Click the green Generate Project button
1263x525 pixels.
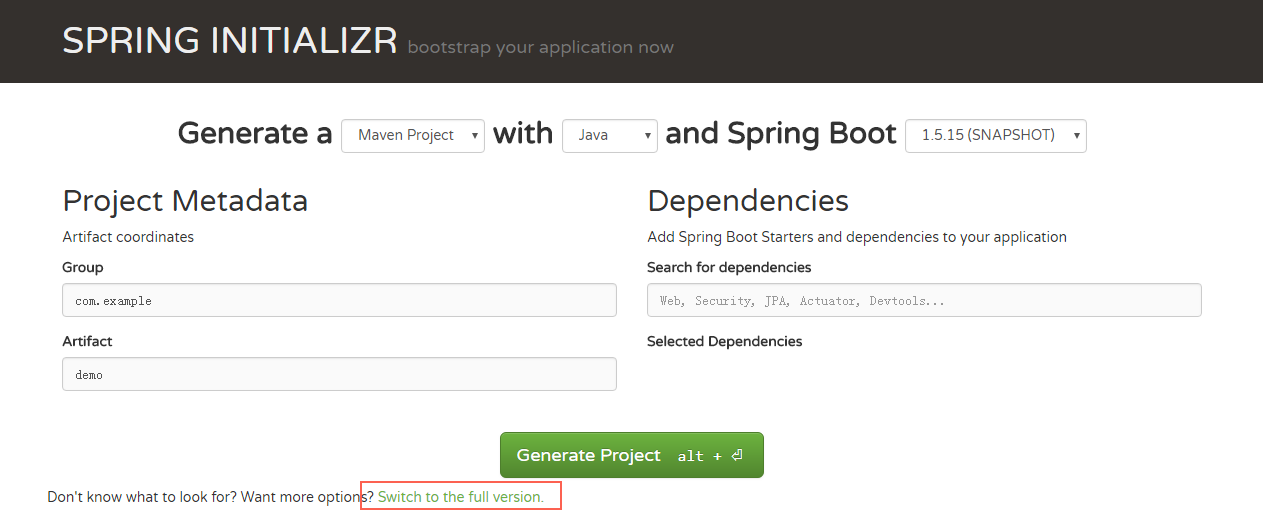[632, 455]
